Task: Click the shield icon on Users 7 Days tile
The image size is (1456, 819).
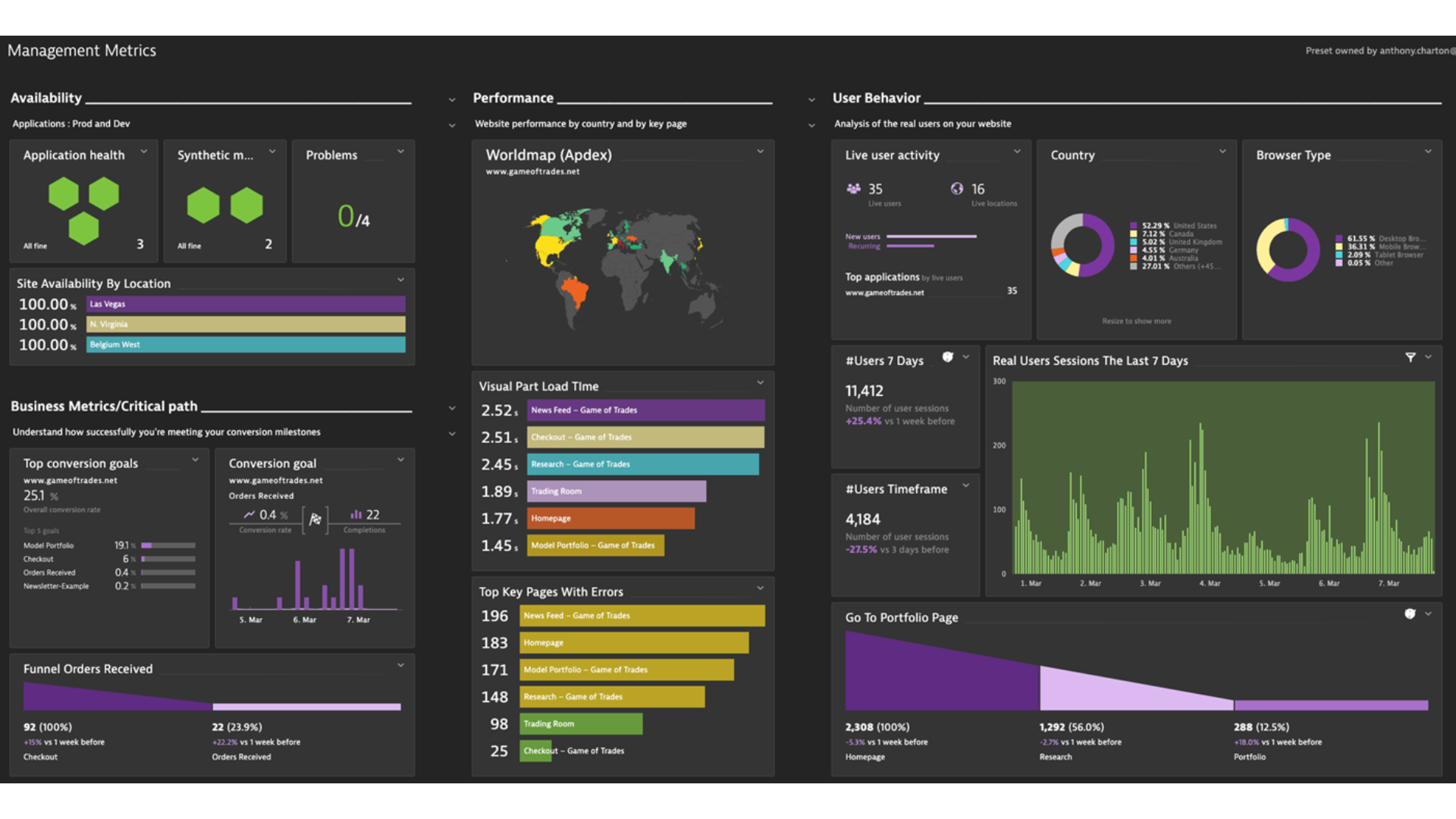Action: (x=947, y=357)
